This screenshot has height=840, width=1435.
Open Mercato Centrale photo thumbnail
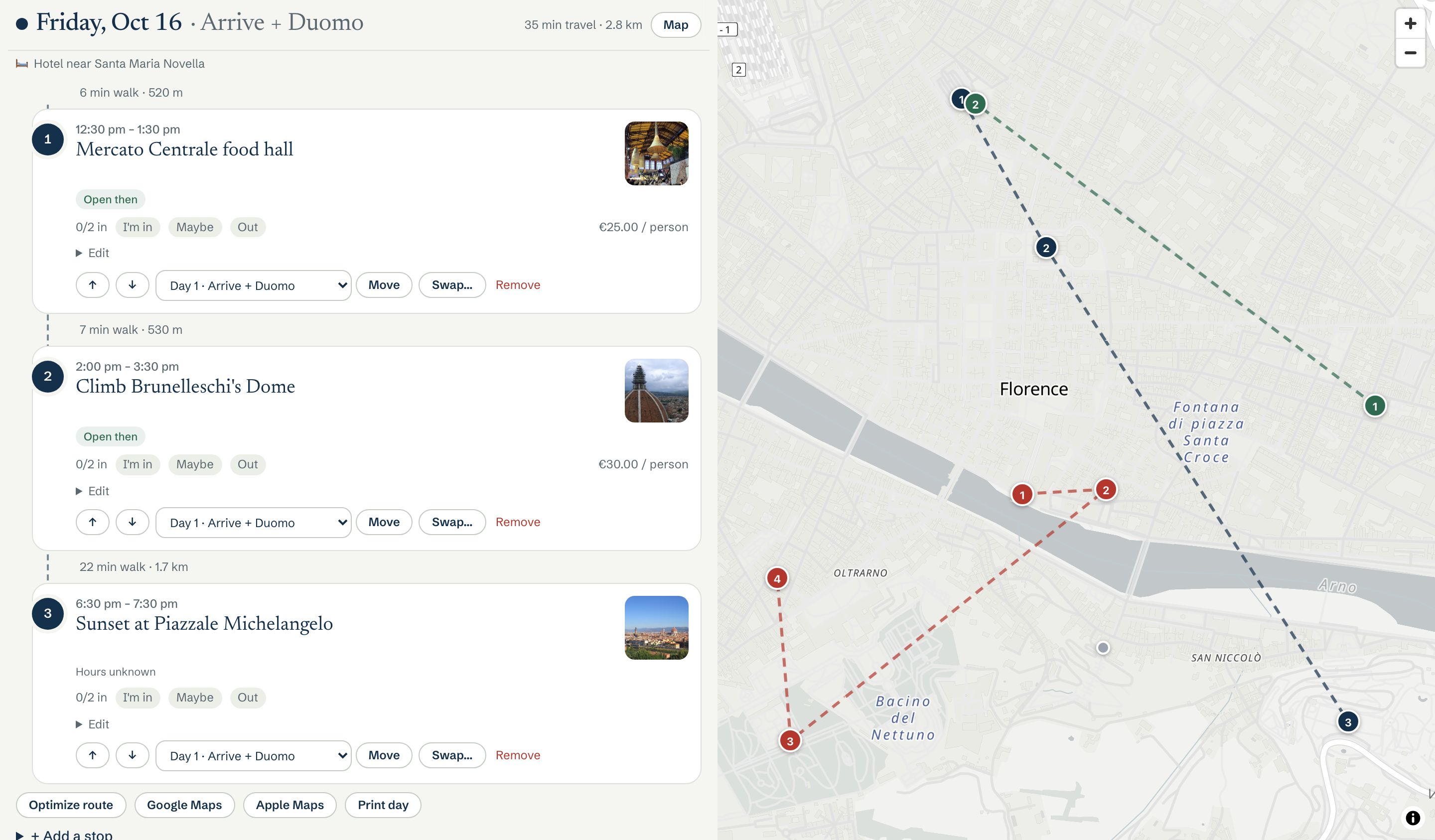[656, 153]
